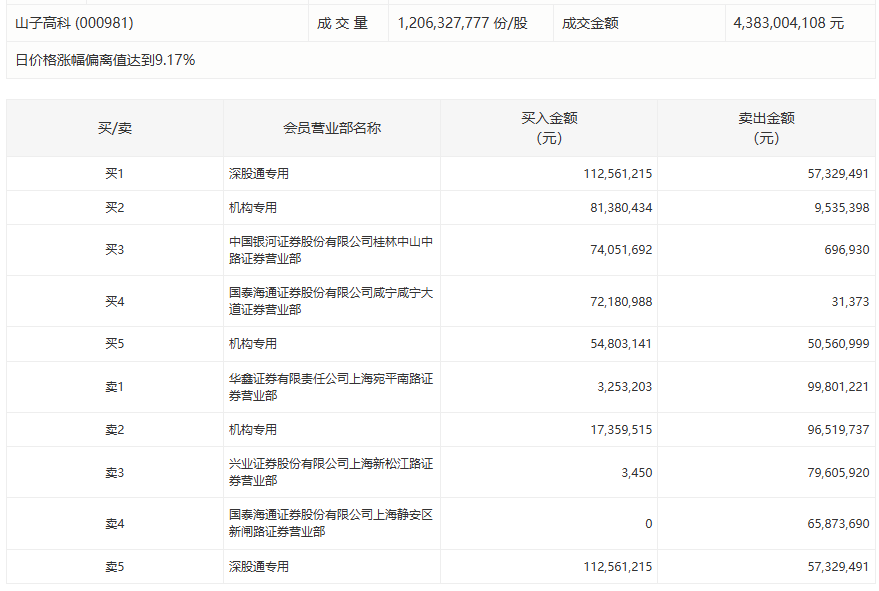This screenshot has height=591, width=879.
Task: Click the sell amount 96,519,737
Action: click(x=838, y=430)
